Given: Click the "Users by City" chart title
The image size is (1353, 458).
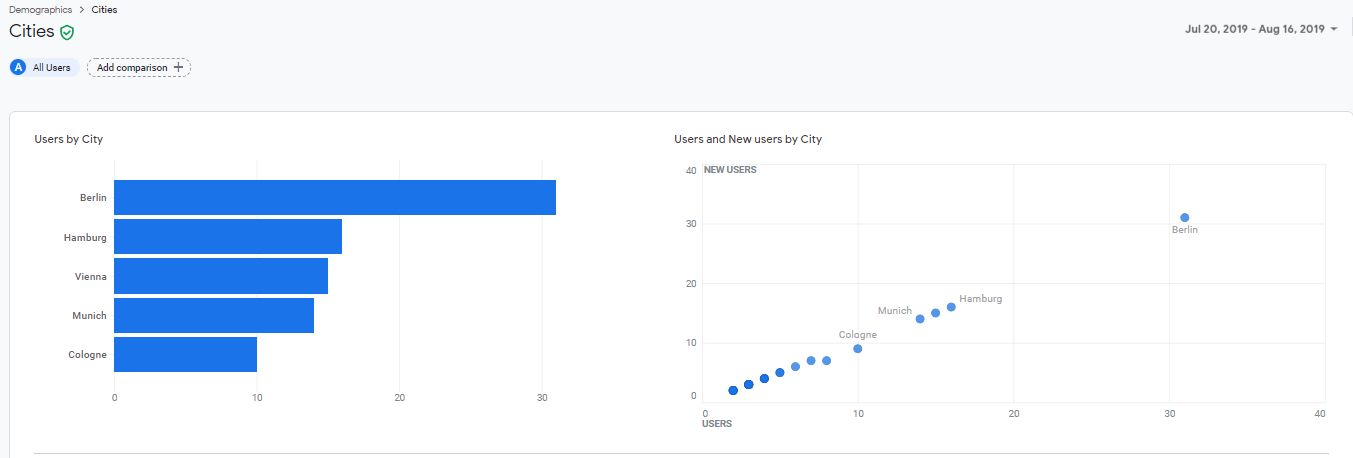Looking at the screenshot, I should tap(69, 139).
